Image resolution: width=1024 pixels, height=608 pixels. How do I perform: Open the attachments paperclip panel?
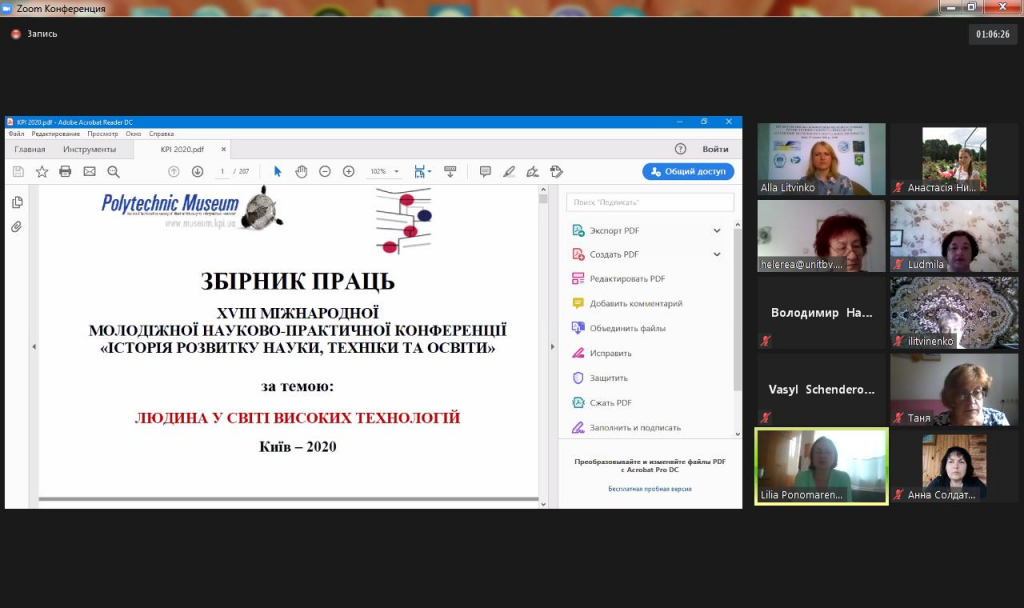pos(17,227)
